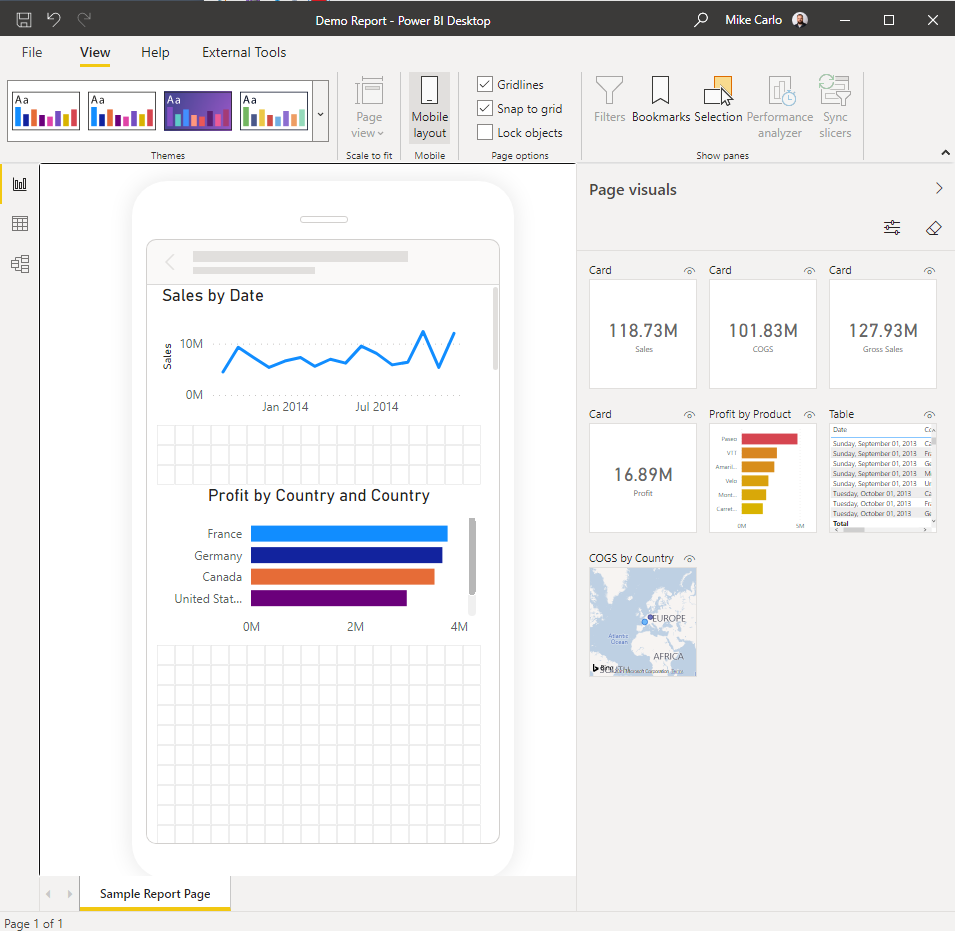
Task: Open the page visuals filter options icon
Action: 892,228
